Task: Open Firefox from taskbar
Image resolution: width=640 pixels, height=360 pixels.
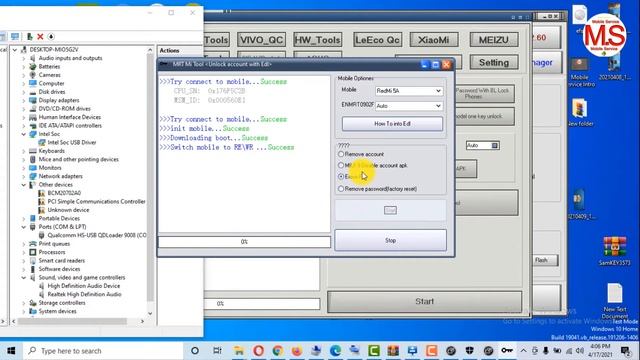Action: click(297, 351)
